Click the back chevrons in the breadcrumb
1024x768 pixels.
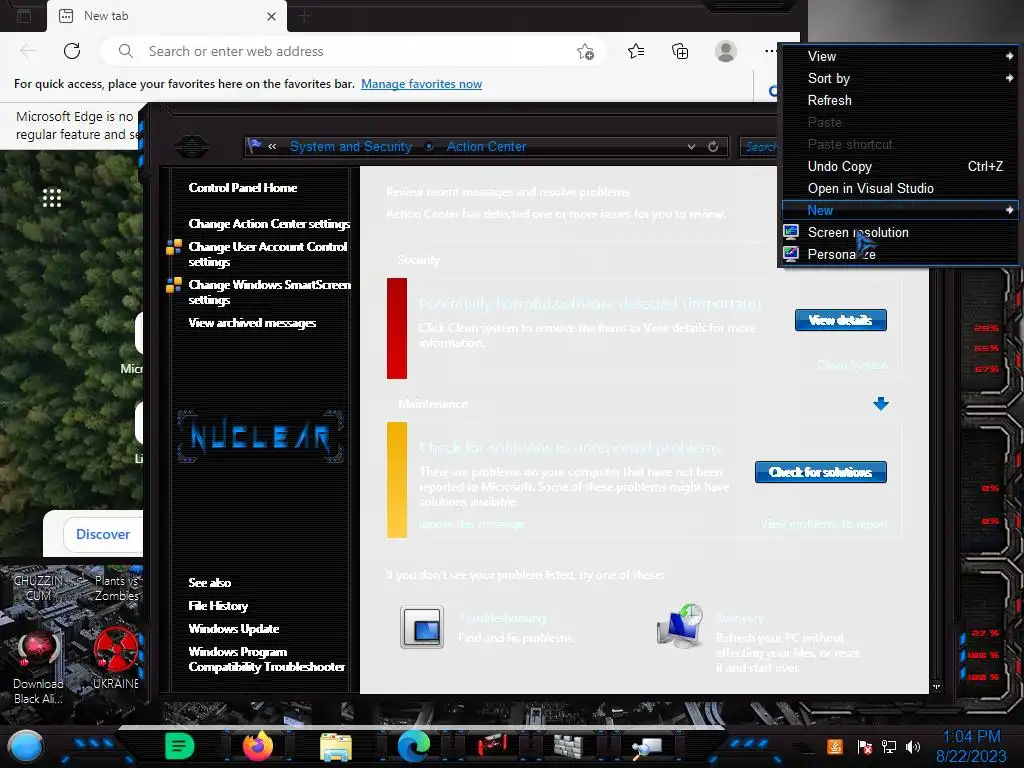pyautogui.click(x=272, y=146)
